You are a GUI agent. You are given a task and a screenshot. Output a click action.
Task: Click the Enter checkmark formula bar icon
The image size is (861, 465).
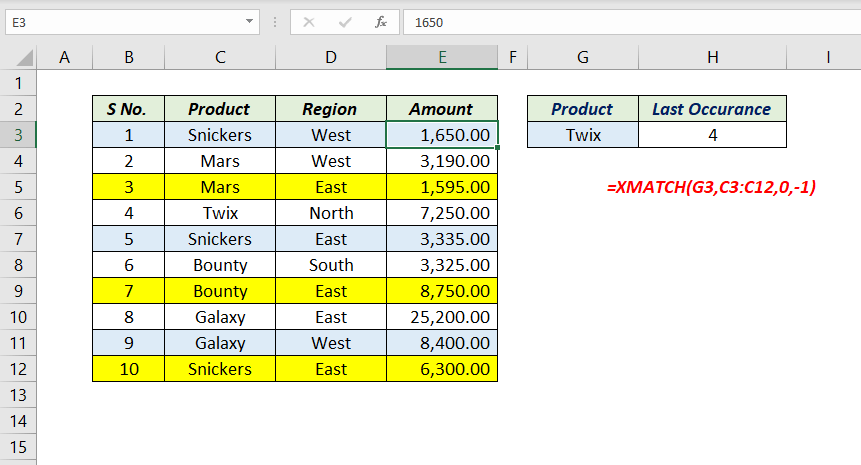pyautogui.click(x=345, y=23)
